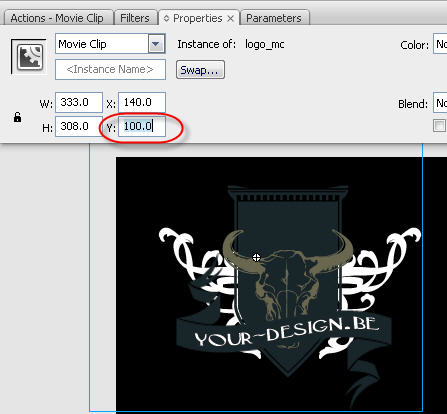
Task: Click the registration point crosshair on logo
Action: coord(256,257)
